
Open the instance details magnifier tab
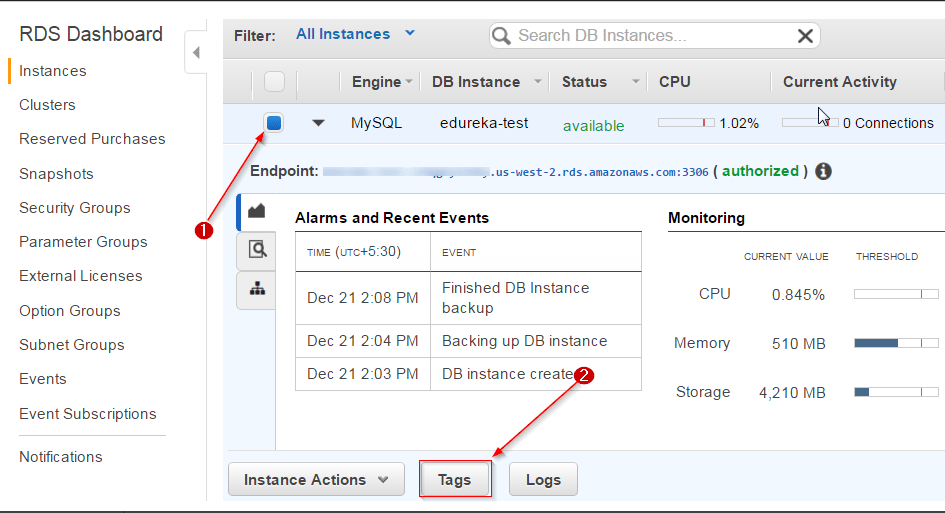coord(257,250)
